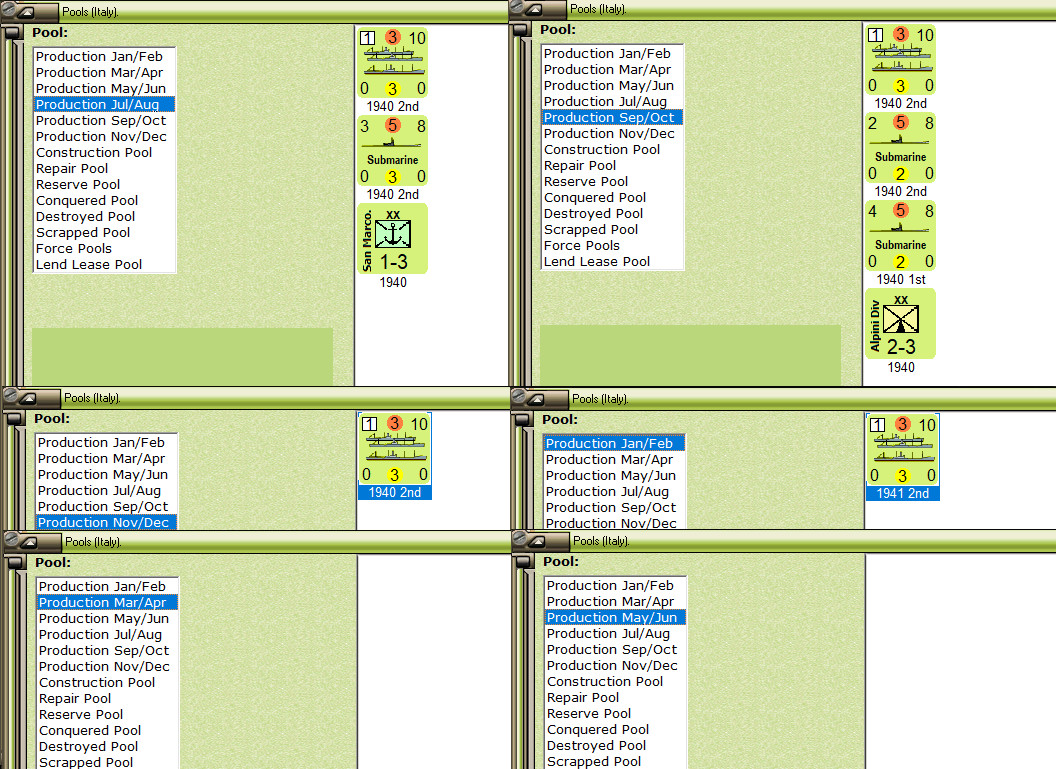Select the transport ship counter in the Jul/Aug-highlighted window
The width and height of the screenshot is (1056, 769).
pos(393,63)
